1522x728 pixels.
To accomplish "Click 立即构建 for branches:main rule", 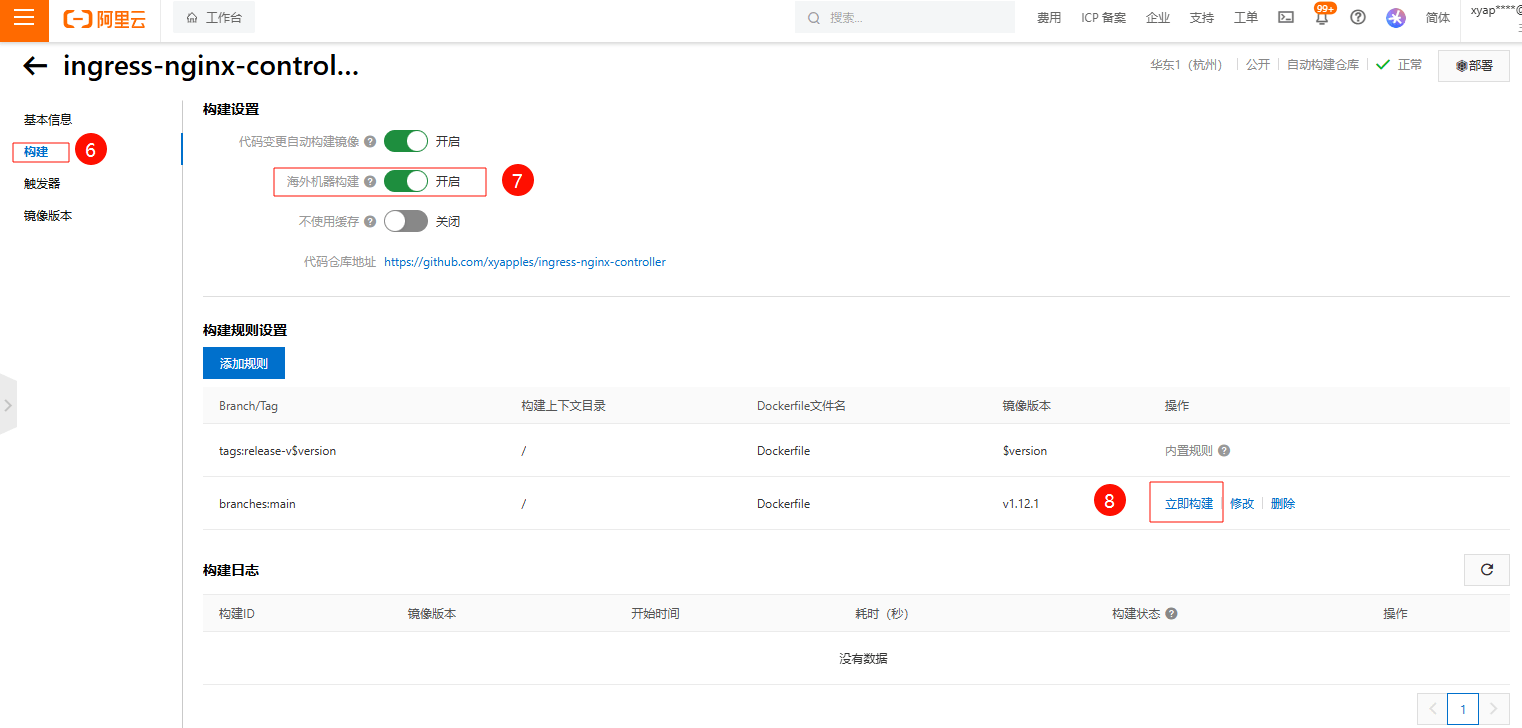I will pyautogui.click(x=1188, y=504).
